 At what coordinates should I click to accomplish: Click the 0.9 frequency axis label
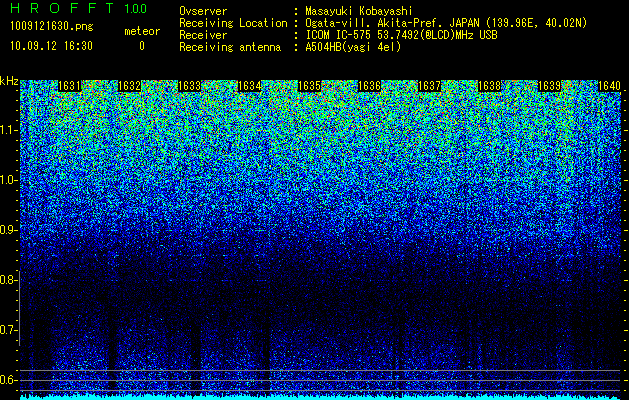pyautogui.click(x=7, y=230)
